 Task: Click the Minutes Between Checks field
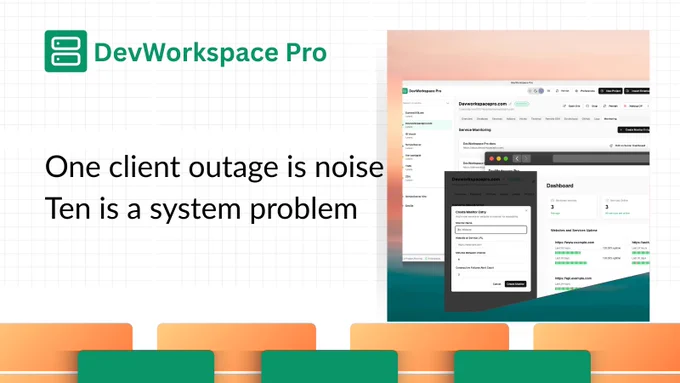[x=491, y=259]
